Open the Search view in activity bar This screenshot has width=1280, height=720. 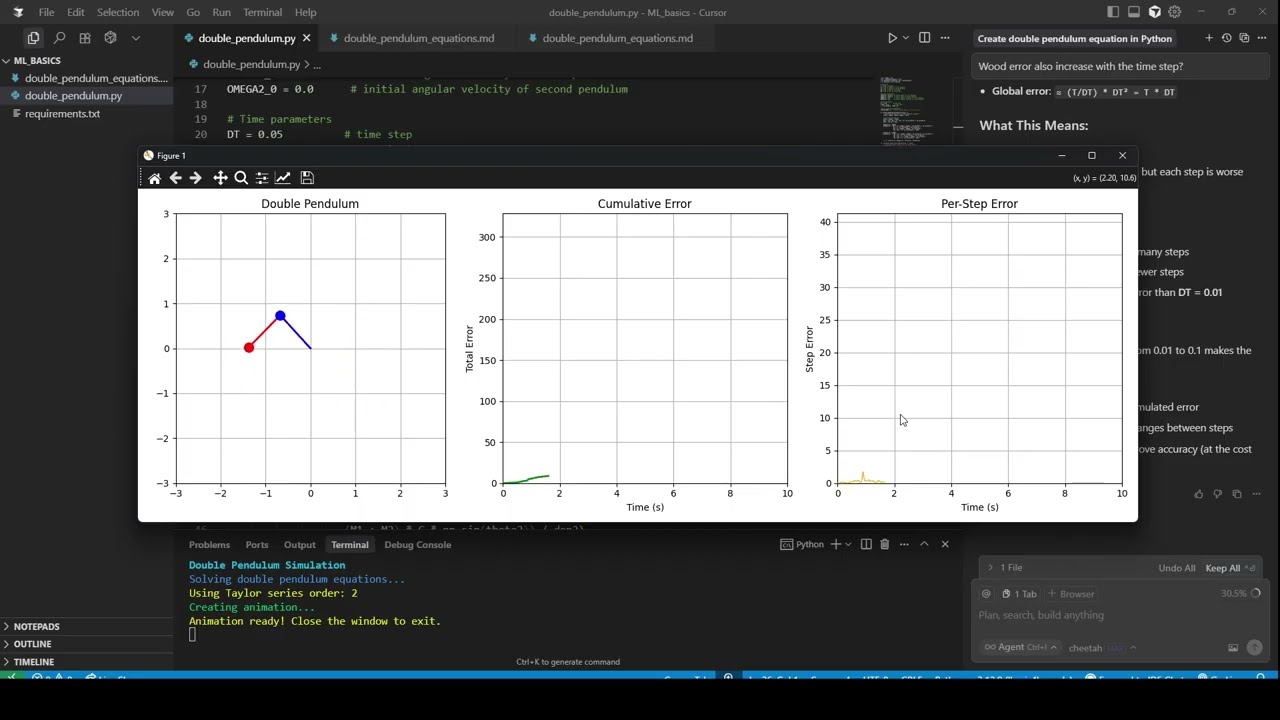tap(59, 38)
